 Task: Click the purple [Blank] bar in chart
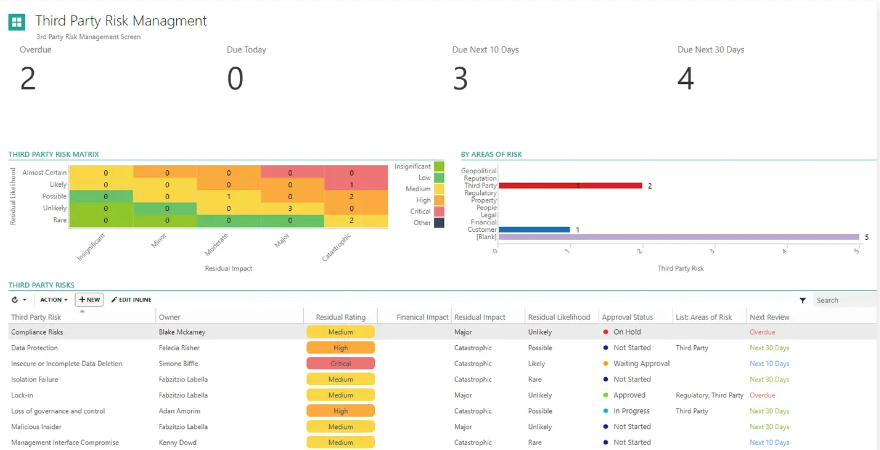coord(679,237)
